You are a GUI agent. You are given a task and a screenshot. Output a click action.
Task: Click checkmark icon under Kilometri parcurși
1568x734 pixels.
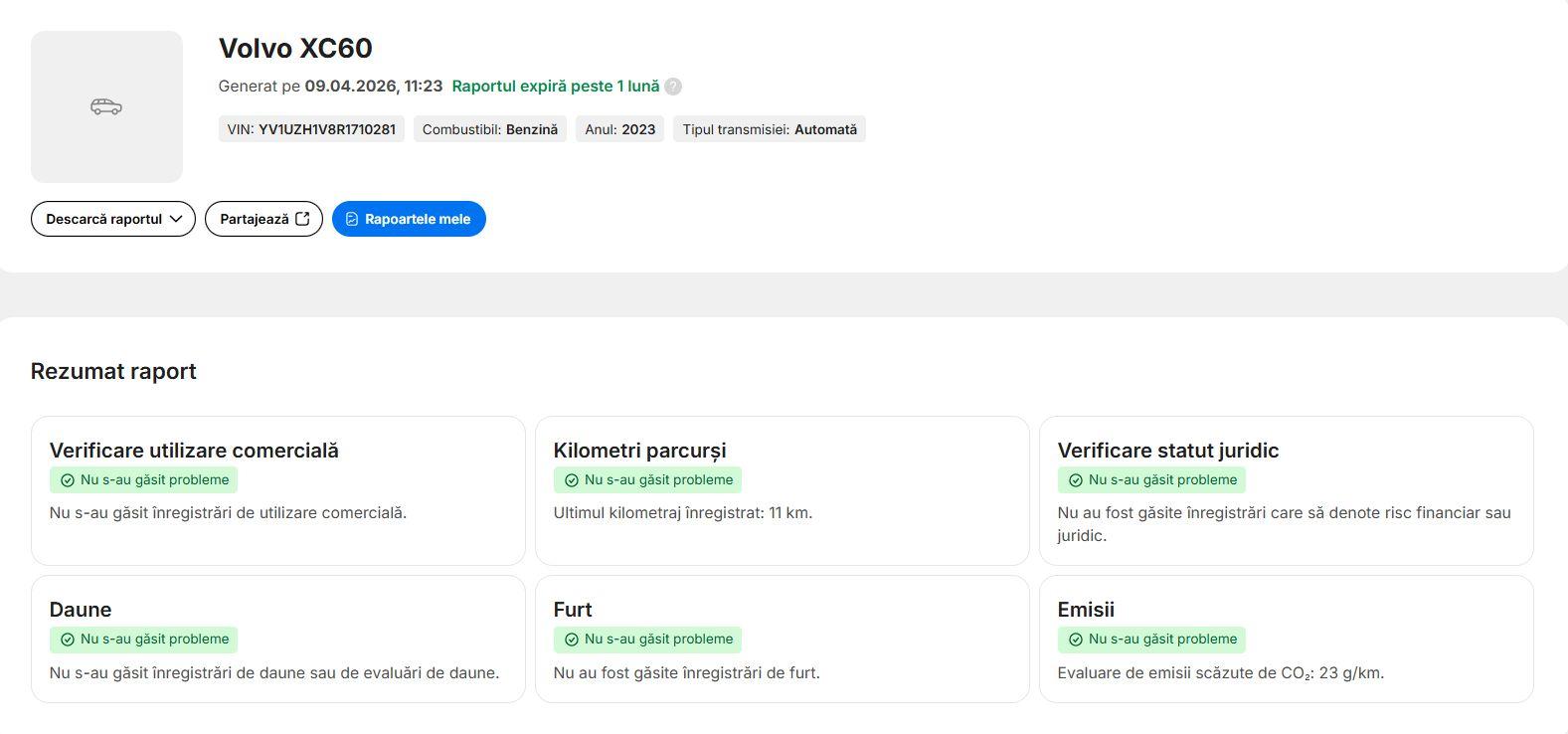[572, 480]
